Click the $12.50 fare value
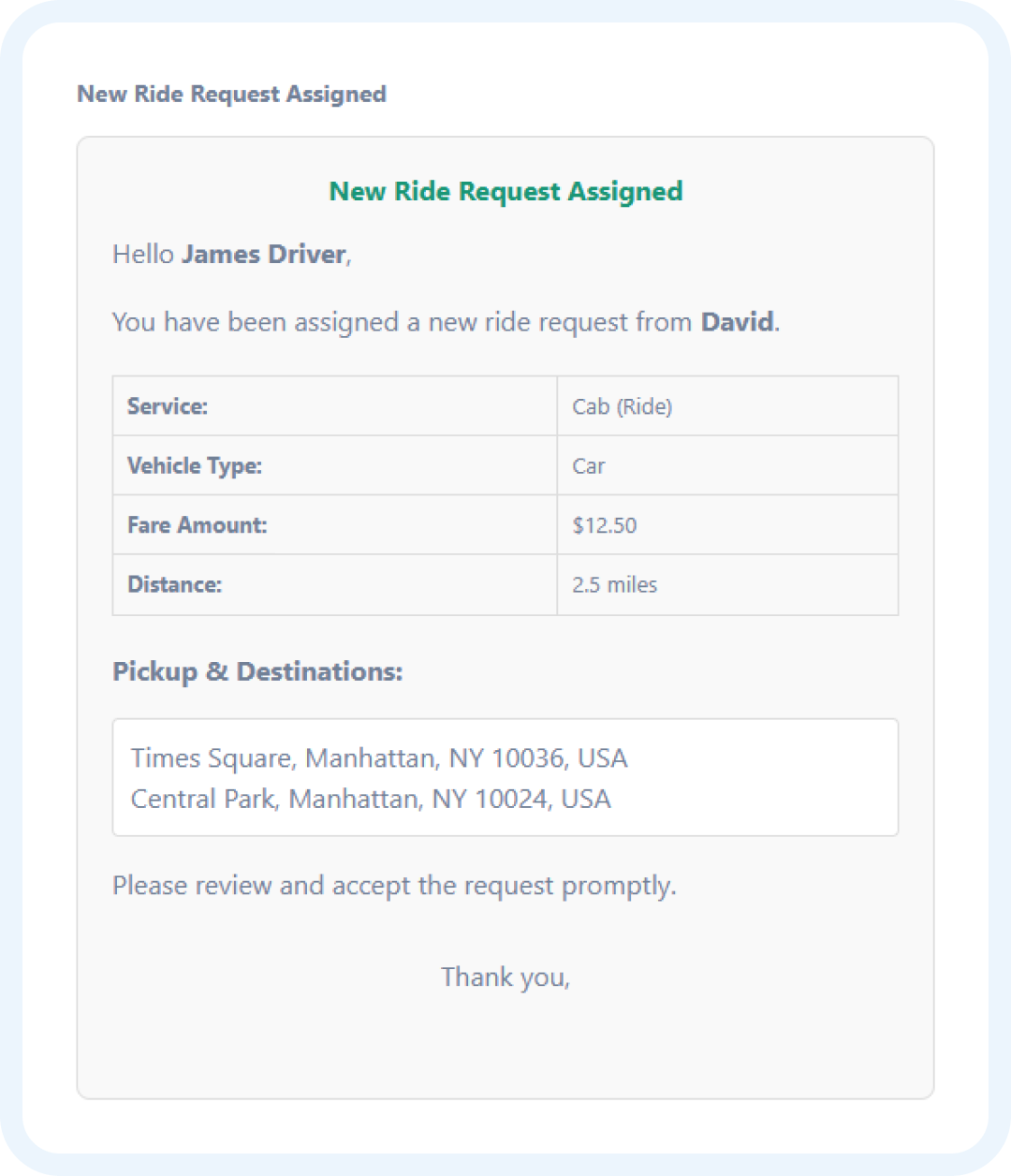The width and height of the screenshot is (1011, 1176). click(x=605, y=525)
